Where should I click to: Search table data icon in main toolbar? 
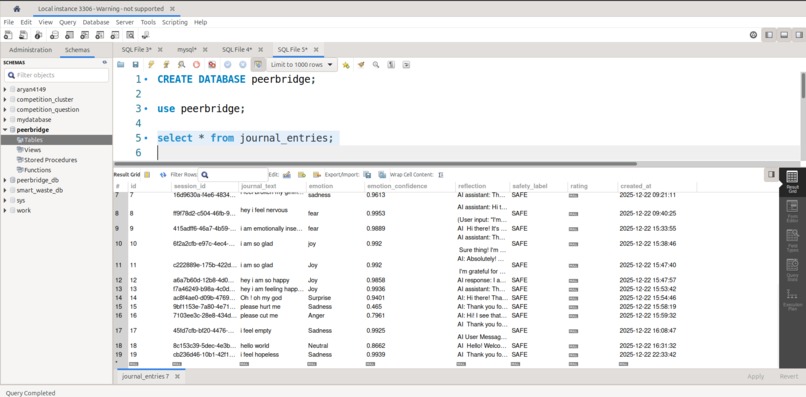pyautogui.click(x=130, y=35)
